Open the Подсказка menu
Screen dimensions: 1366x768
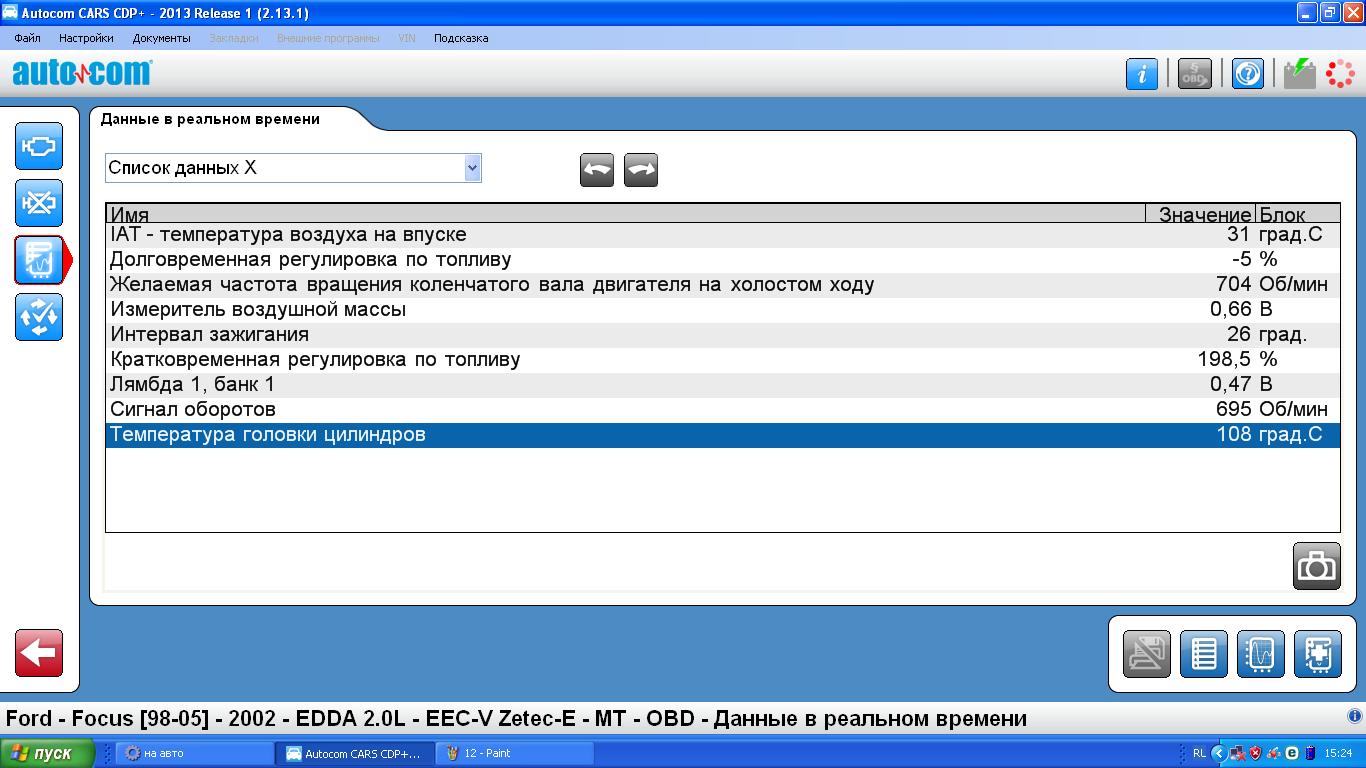point(461,38)
